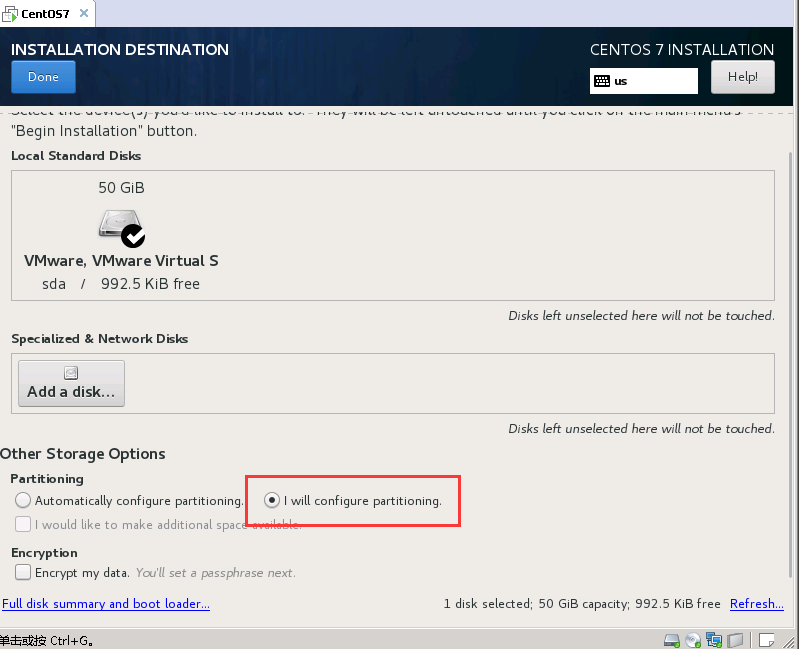Click the hard disk status icon in VMware status bar
The image size is (799, 649).
[x=672, y=640]
